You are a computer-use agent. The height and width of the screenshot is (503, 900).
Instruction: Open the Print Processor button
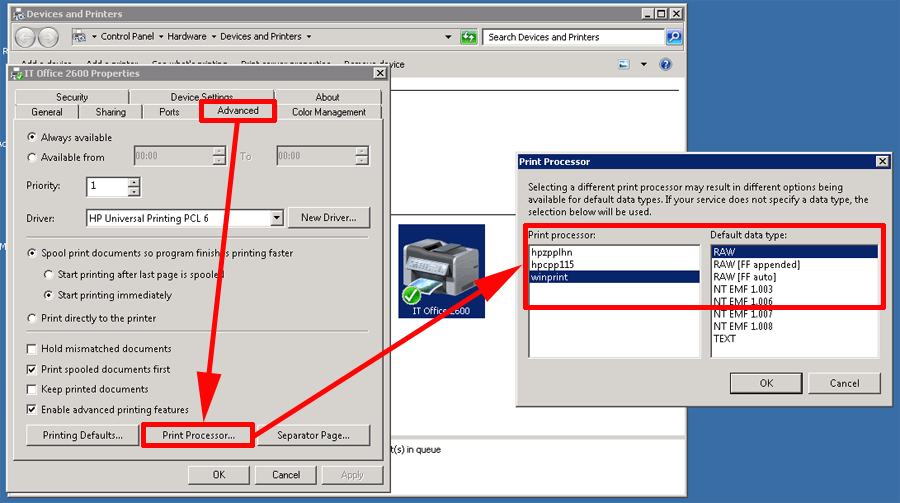[x=198, y=435]
